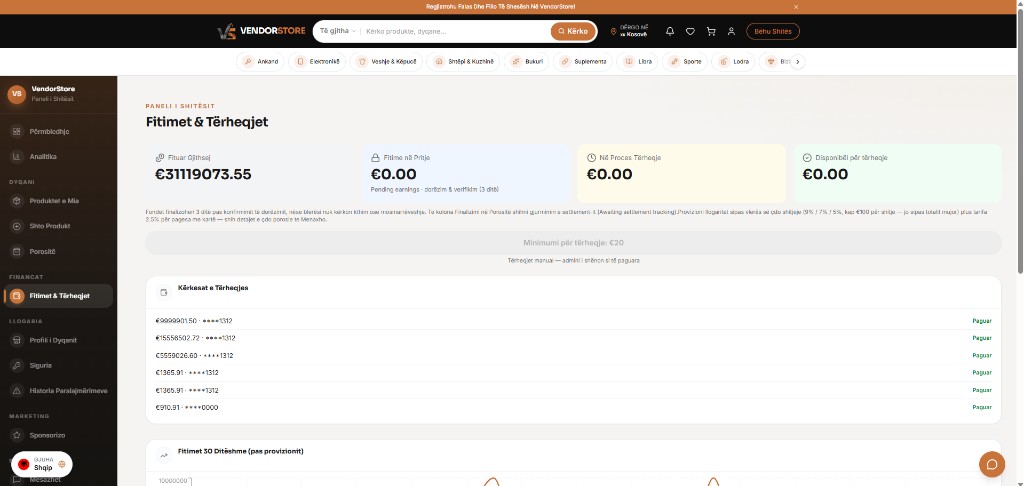Open Analitika in the sidebar

click(43, 157)
